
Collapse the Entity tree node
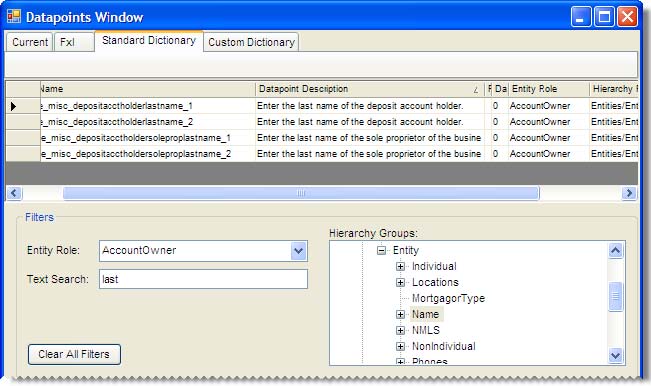pos(381,250)
